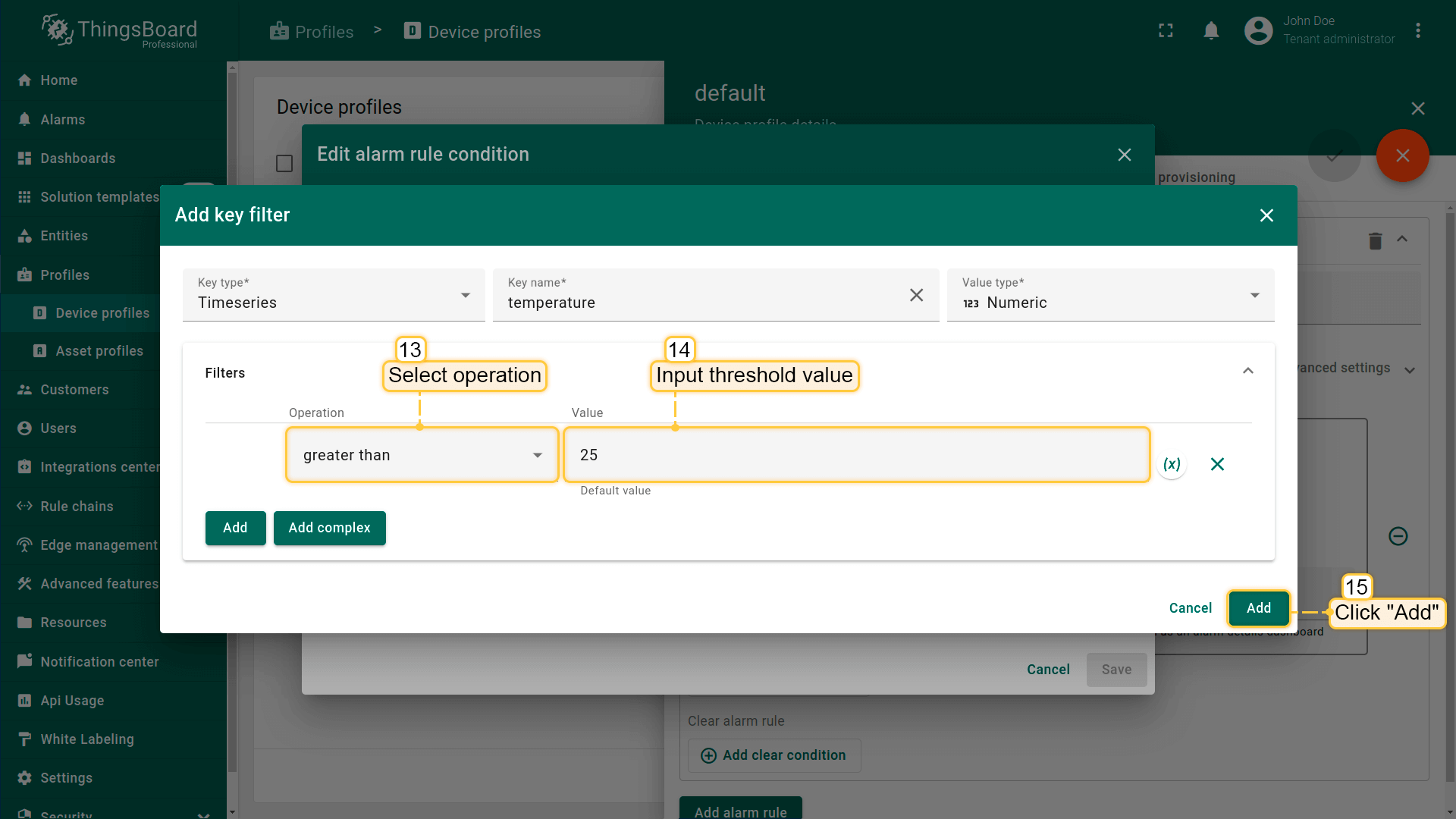This screenshot has height=819, width=1456.
Task: Click the Add complex button
Action: 329,528
